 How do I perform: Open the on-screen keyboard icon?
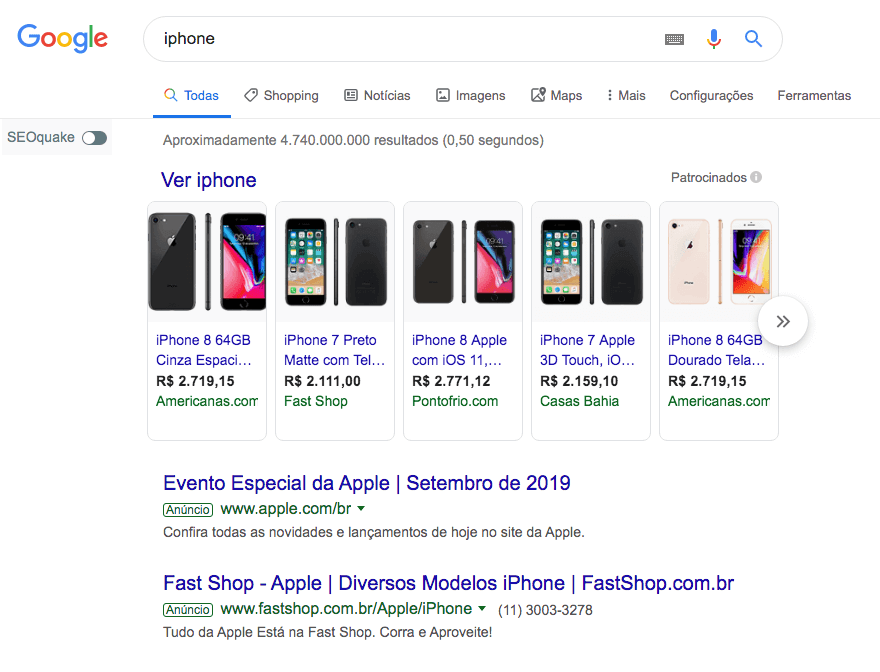674,39
